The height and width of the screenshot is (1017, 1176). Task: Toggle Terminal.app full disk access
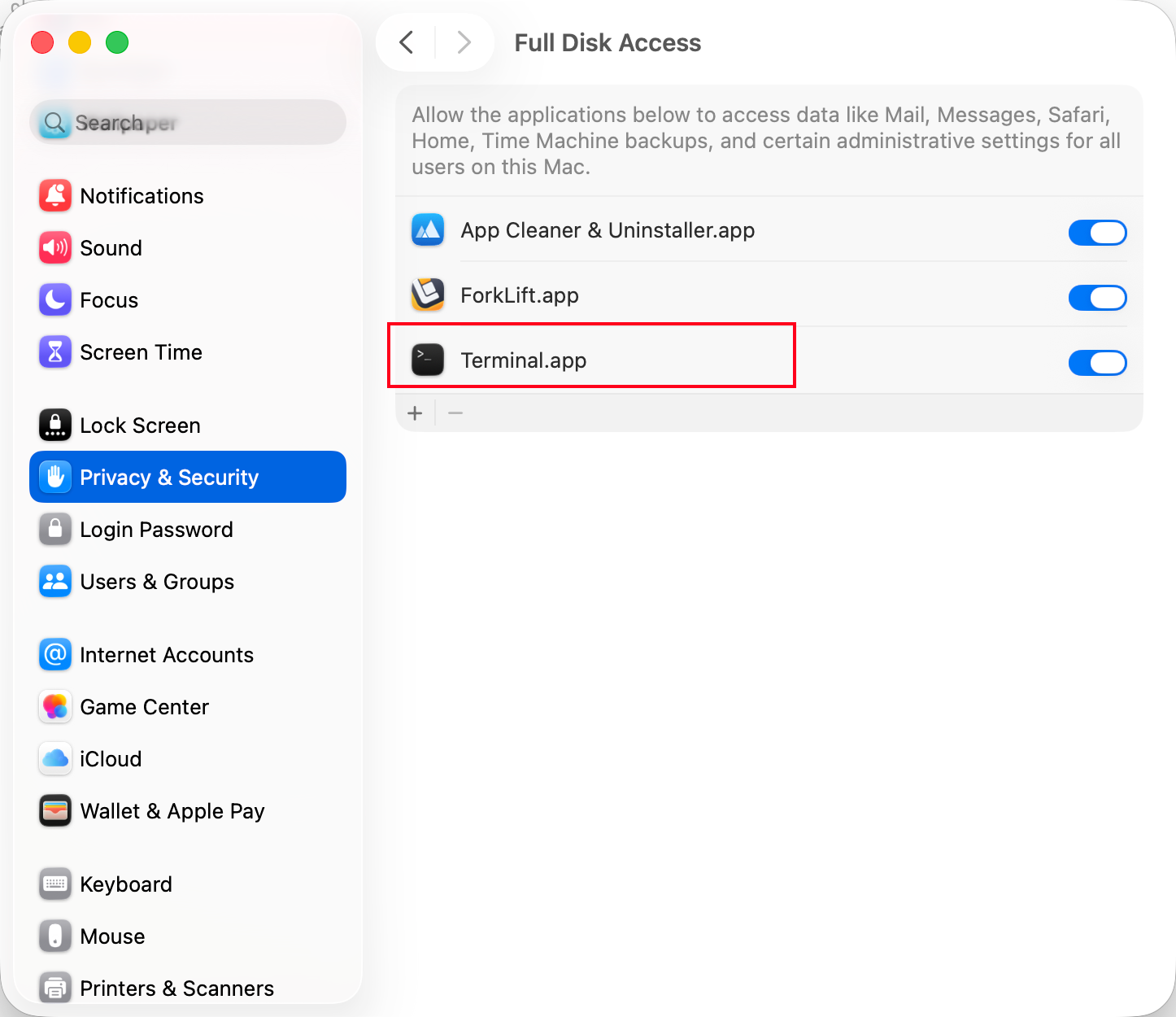1097,363
